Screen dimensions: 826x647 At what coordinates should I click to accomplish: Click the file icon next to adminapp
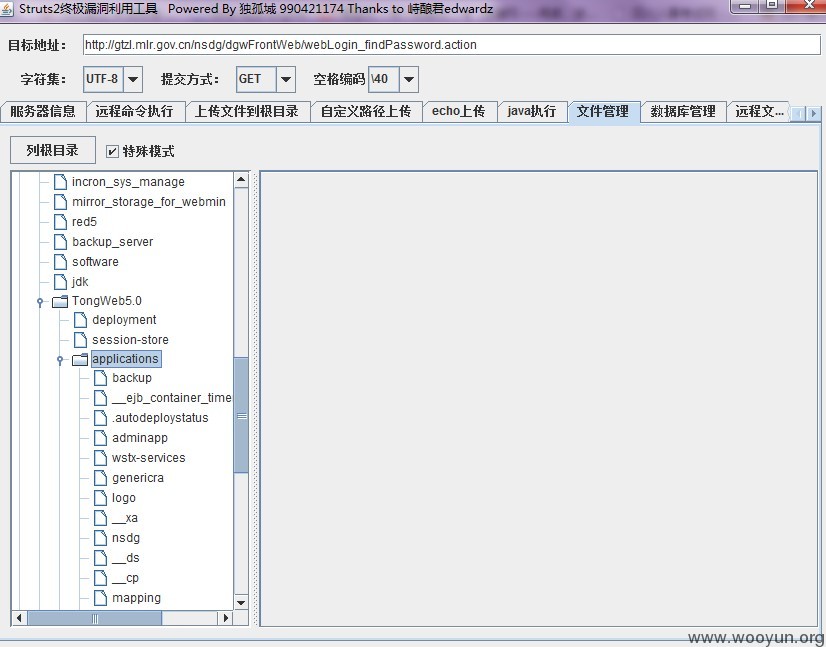tap(101, 438)
